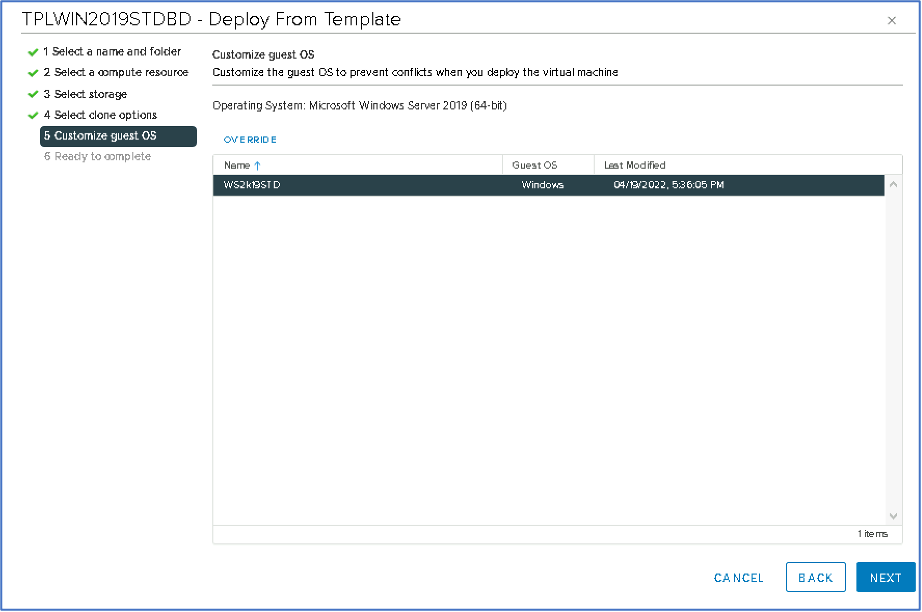Close the Deploy From Template dialog

[x=891, y=20]
